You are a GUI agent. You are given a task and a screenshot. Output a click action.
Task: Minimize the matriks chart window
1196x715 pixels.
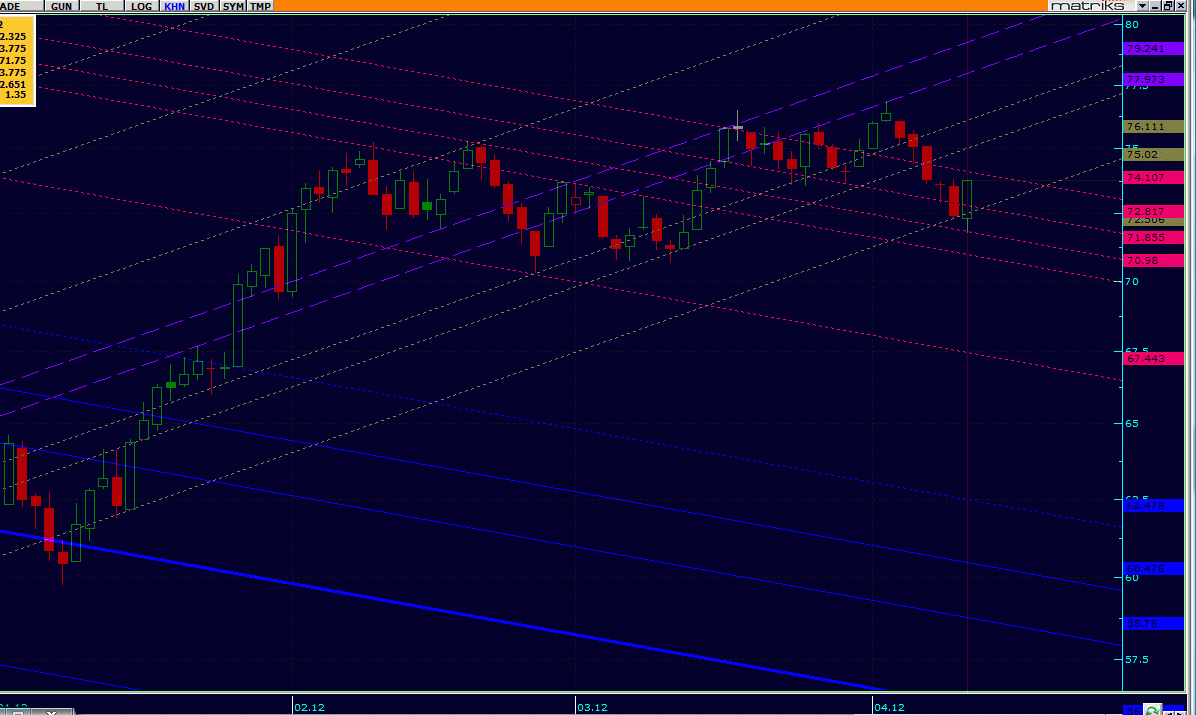pyautogui.click(x=1156, y=6)
